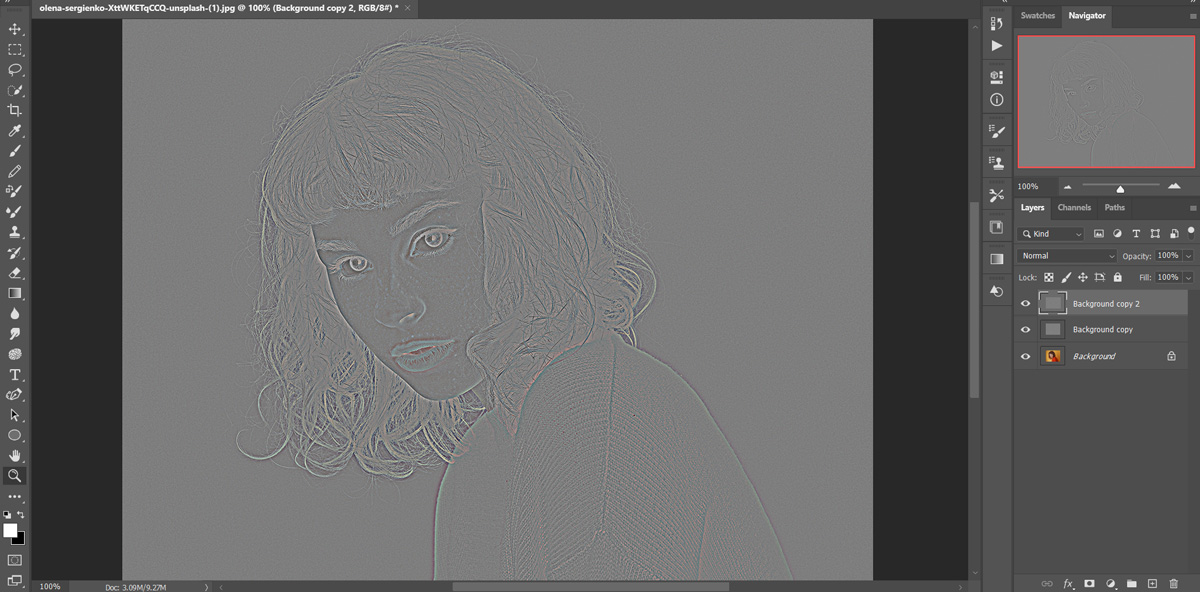Activate the Crop tool
Image resolution: width=1200 pixels, height=592 pixels.
point(14,110)
